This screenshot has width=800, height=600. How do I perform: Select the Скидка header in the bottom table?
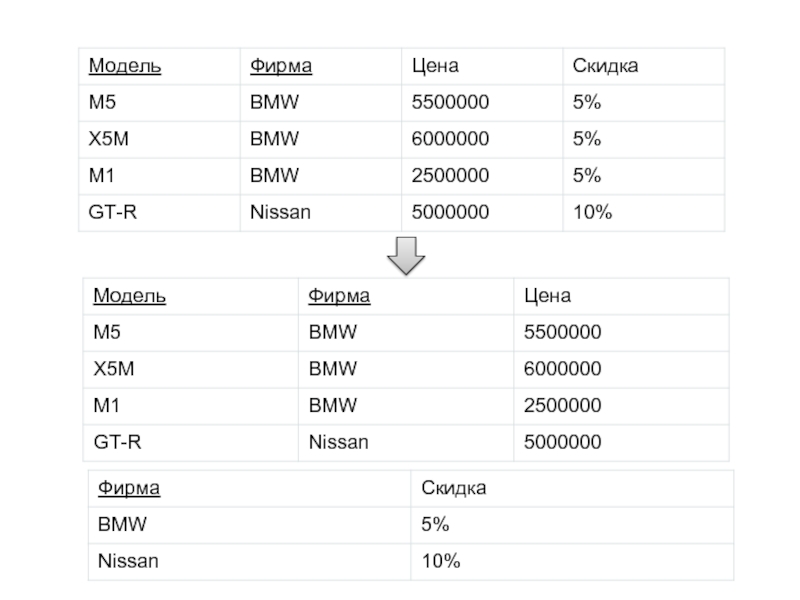click(x=454, y=489)
